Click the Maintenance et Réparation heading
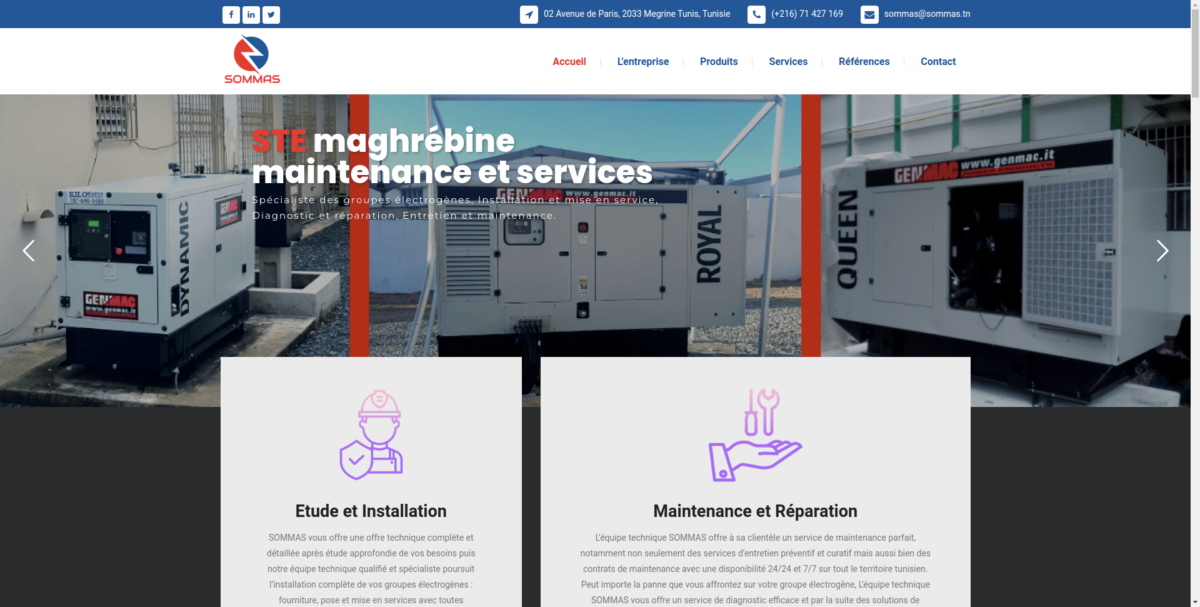 pos(755,511)
